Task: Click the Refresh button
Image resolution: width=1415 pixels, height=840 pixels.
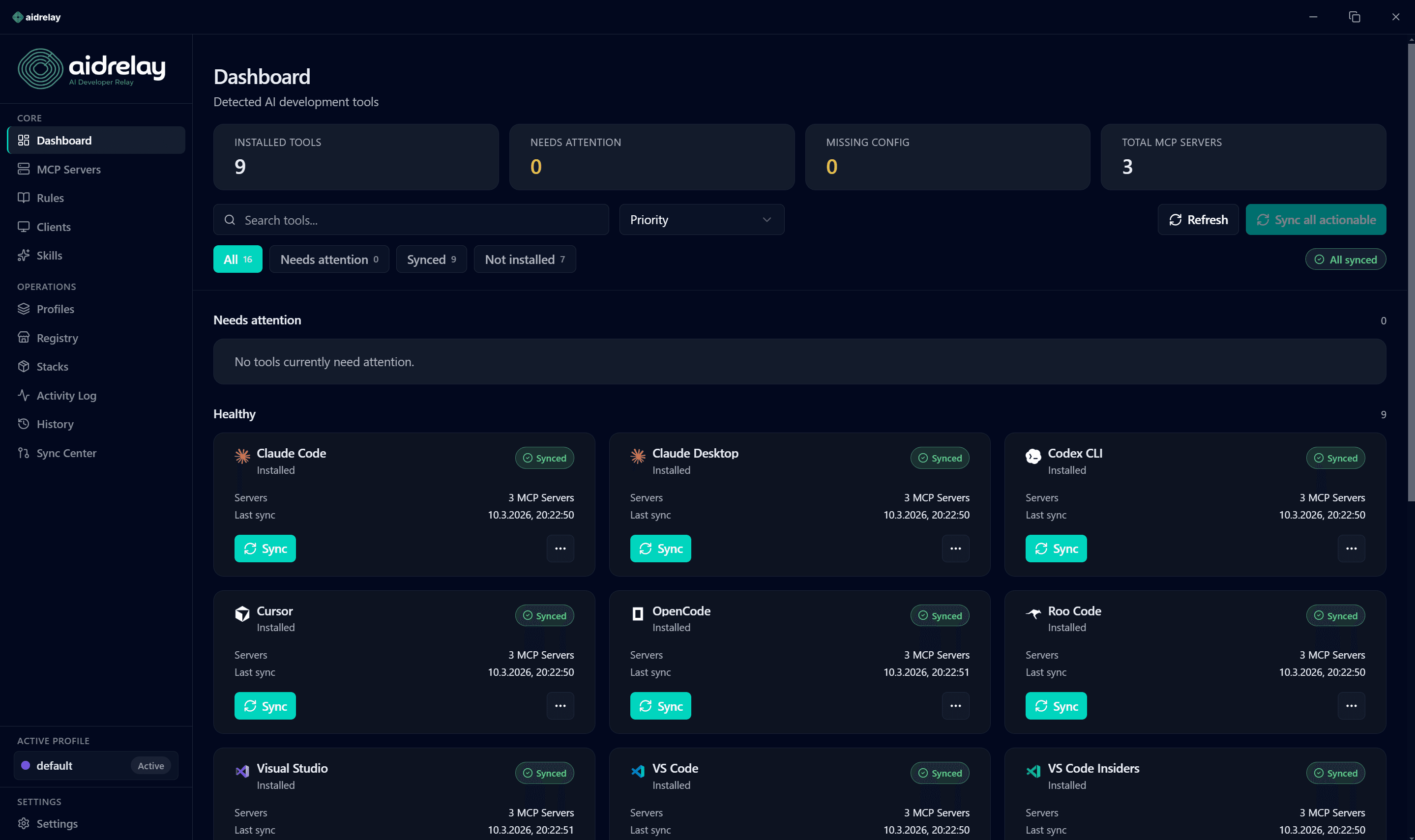Action: (x=1198, y=220)
